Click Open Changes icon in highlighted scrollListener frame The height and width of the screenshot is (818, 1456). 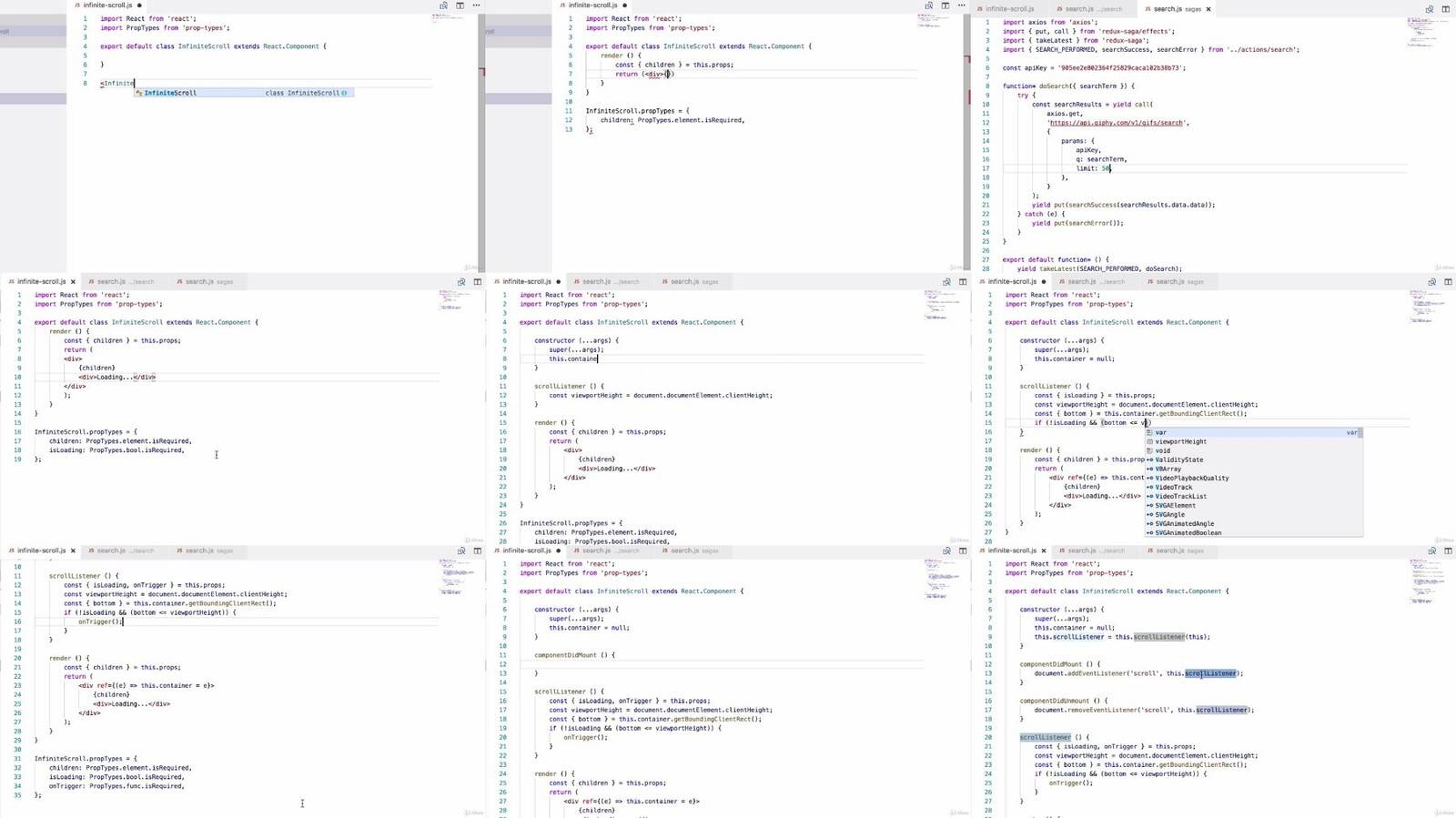tap(1431, 550)
